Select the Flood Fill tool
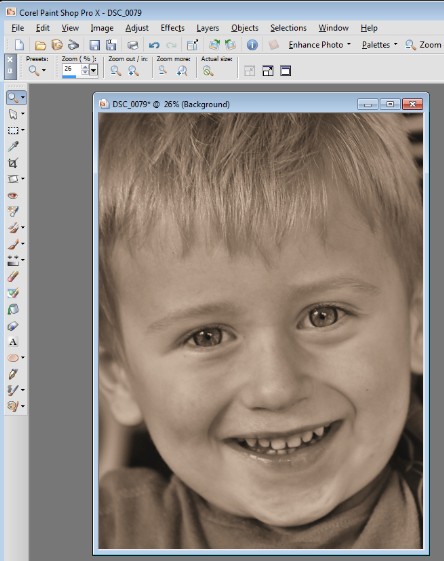The width and height of the screenshot is (444, 561). 13,309
